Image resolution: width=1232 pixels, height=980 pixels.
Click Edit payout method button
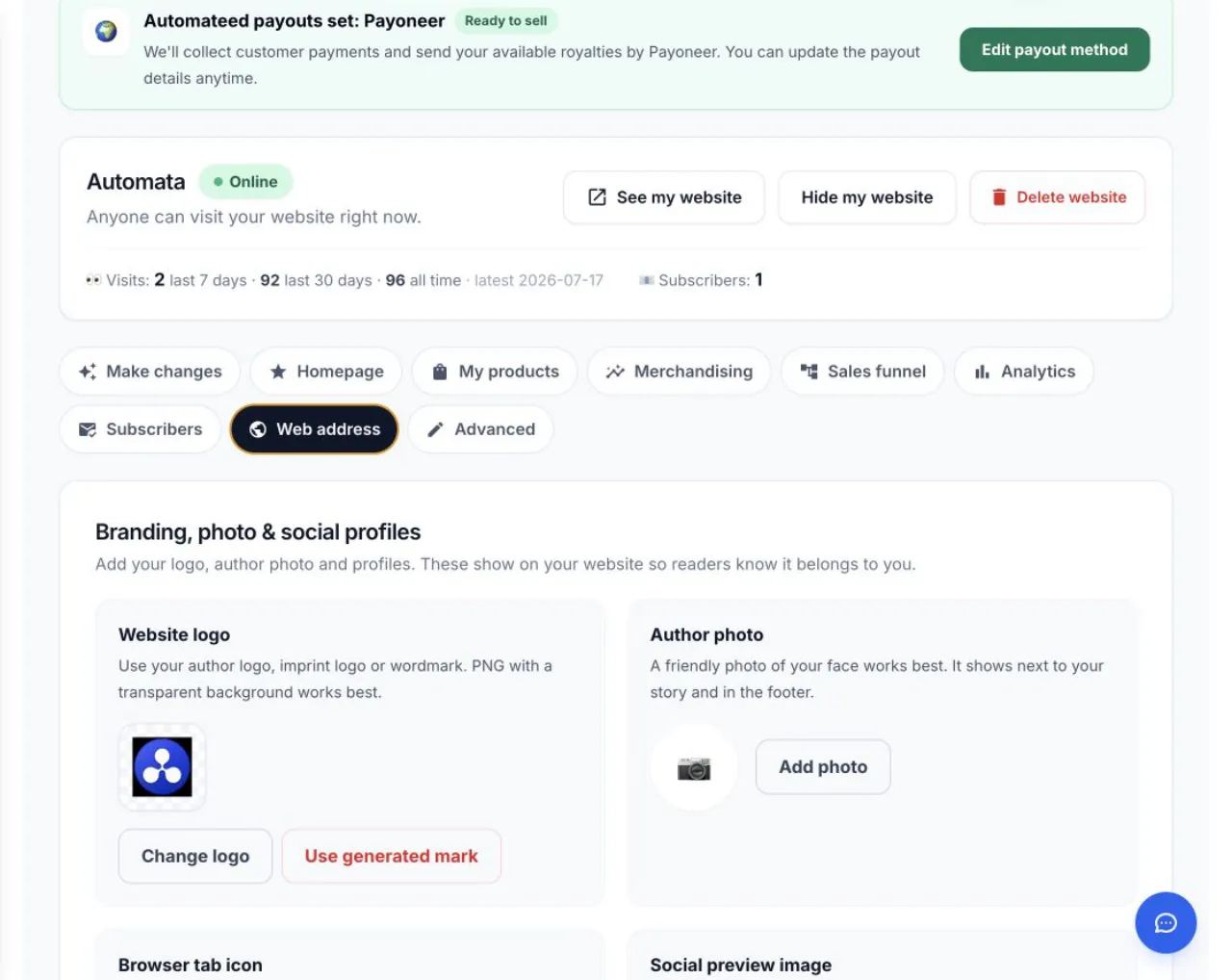[1055, 50]
